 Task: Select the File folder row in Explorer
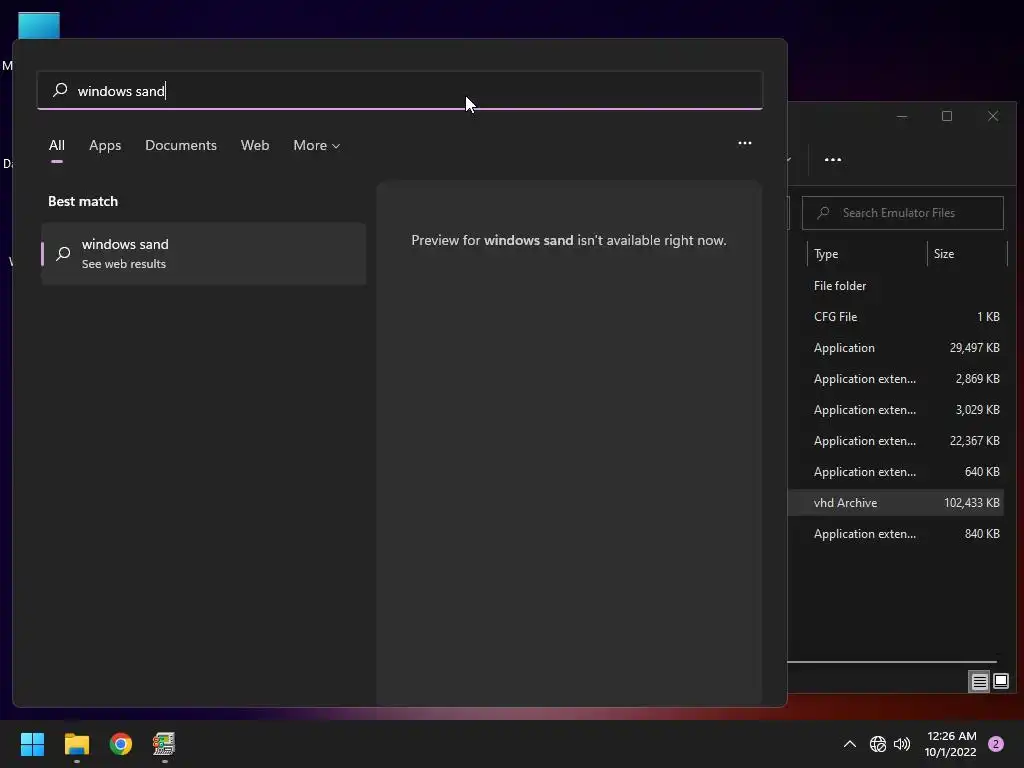[895, 285]
